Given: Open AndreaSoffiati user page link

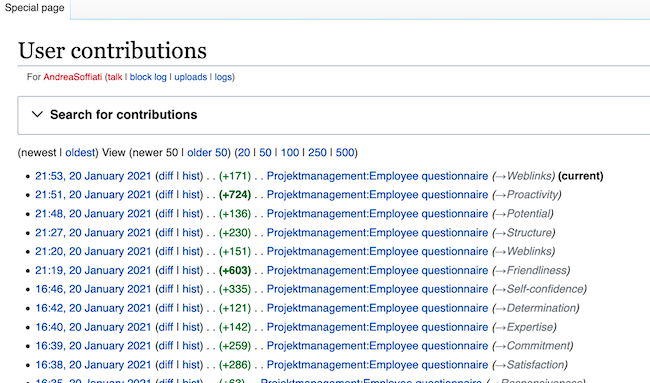Looking at the screenshot, I should tap(73, 77).
